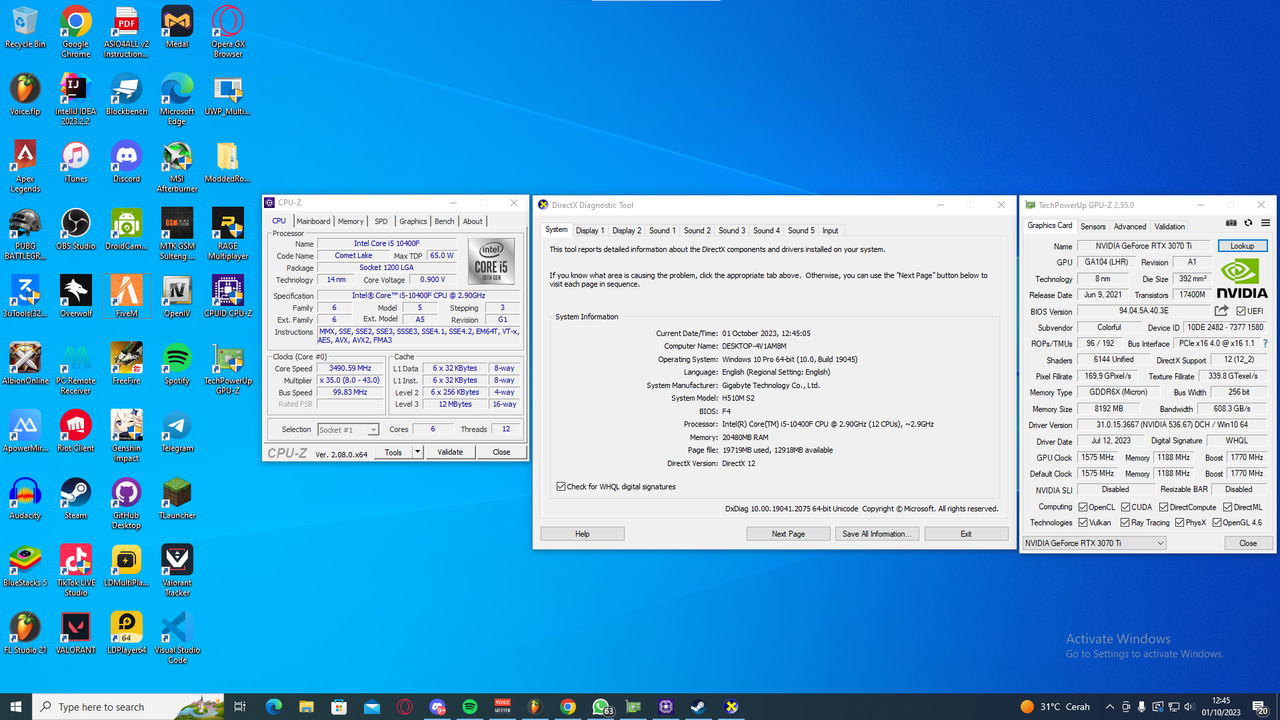Switch to the Memory tab in CPU-Z
The height and width of the screenshot is (720, 1280).
click(351, 221)
